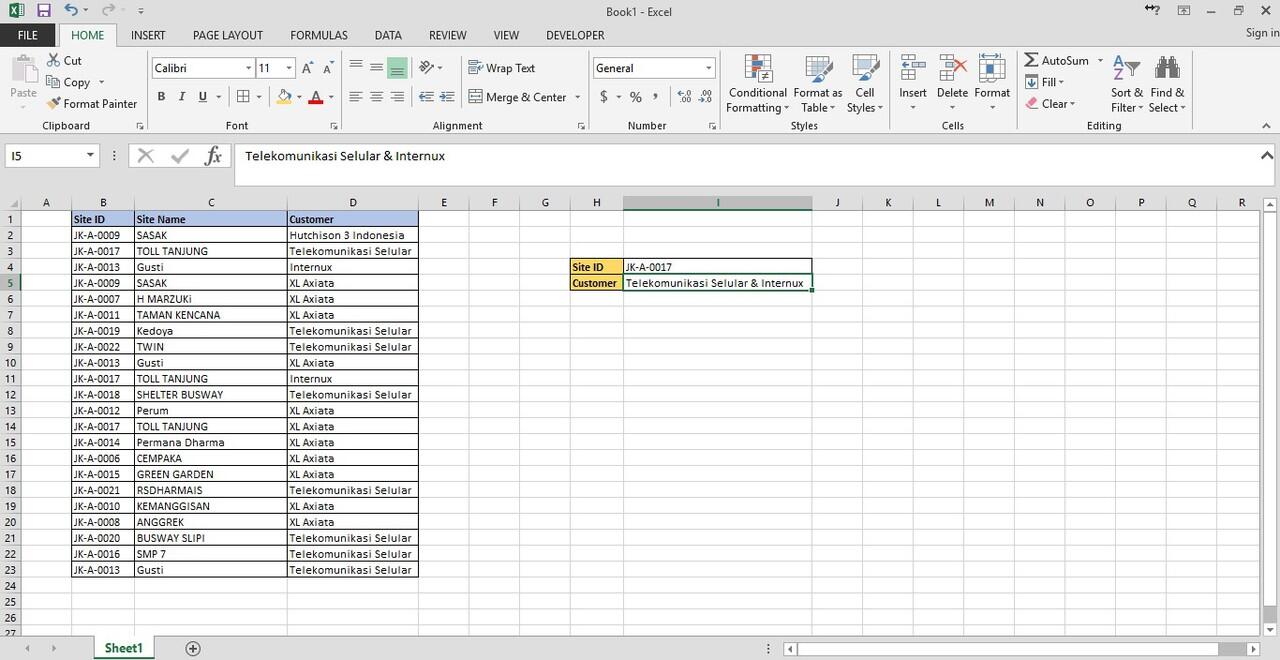Open Cell Styles gallery
Image resolution: width=1280 pixels, height=660 pixels.
pyautogui.click(x=865, y=84)
